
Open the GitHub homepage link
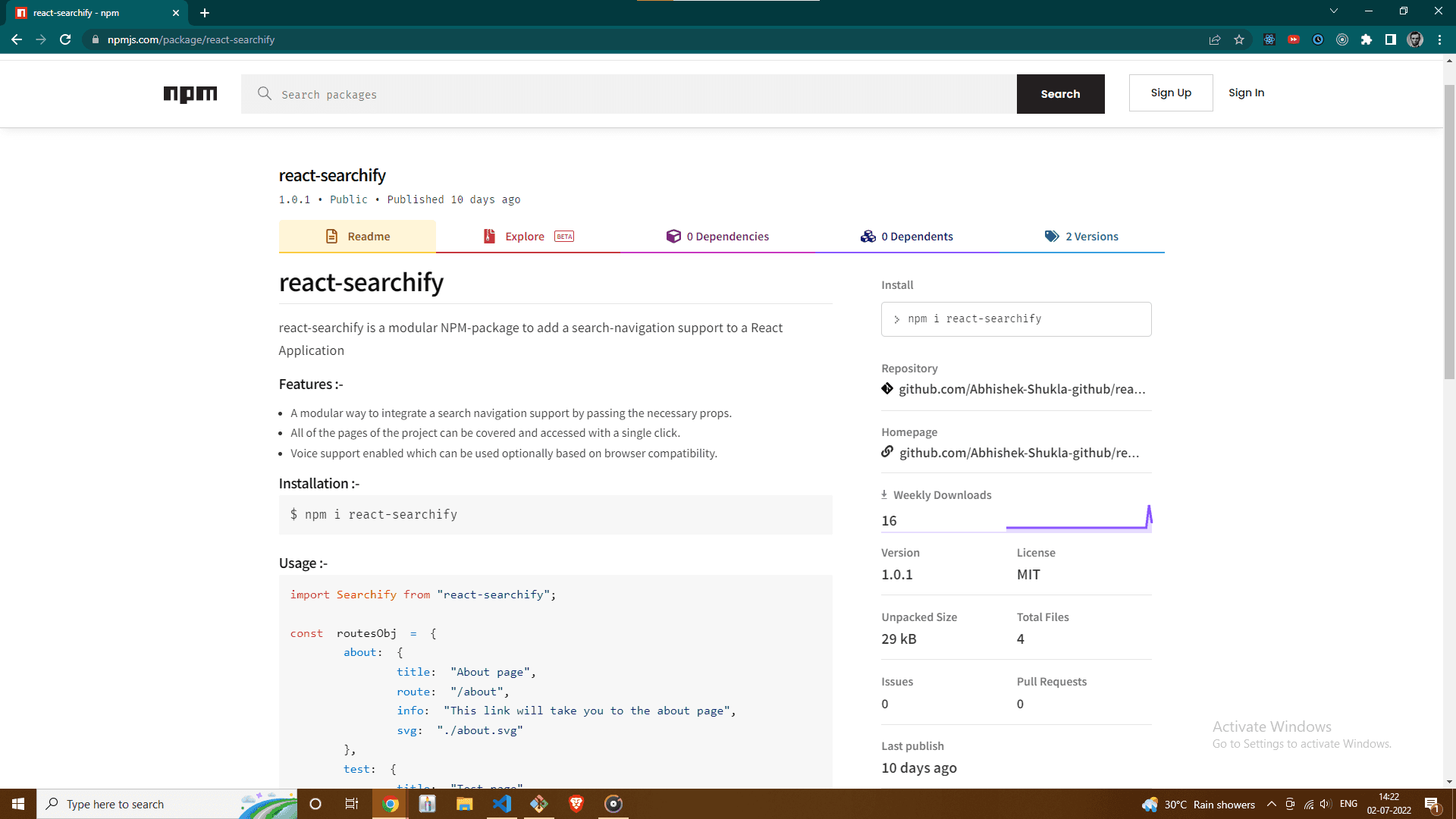tap(1018, 453)
